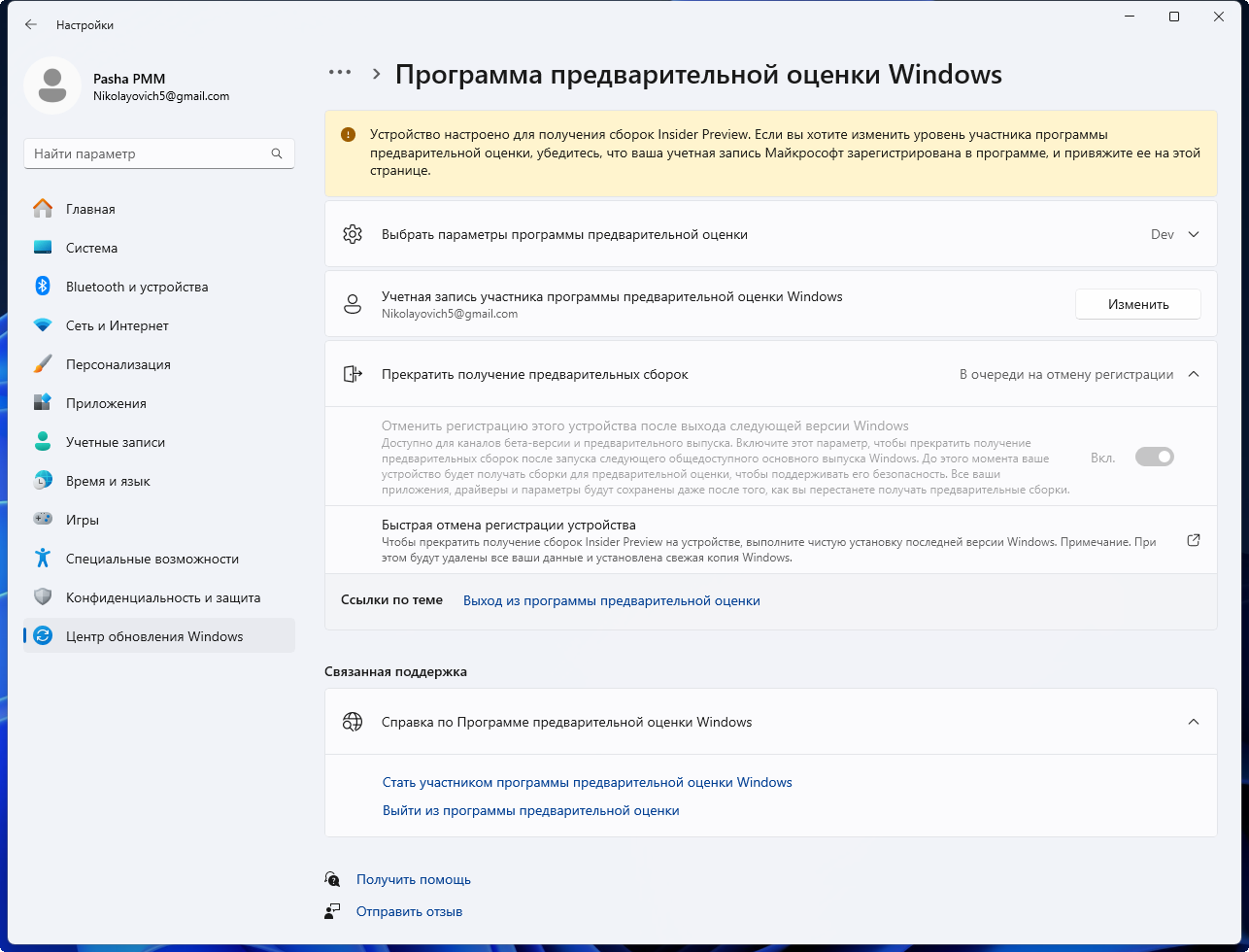Collapse the Справка по Программе section

click(x=1194, y=722)
